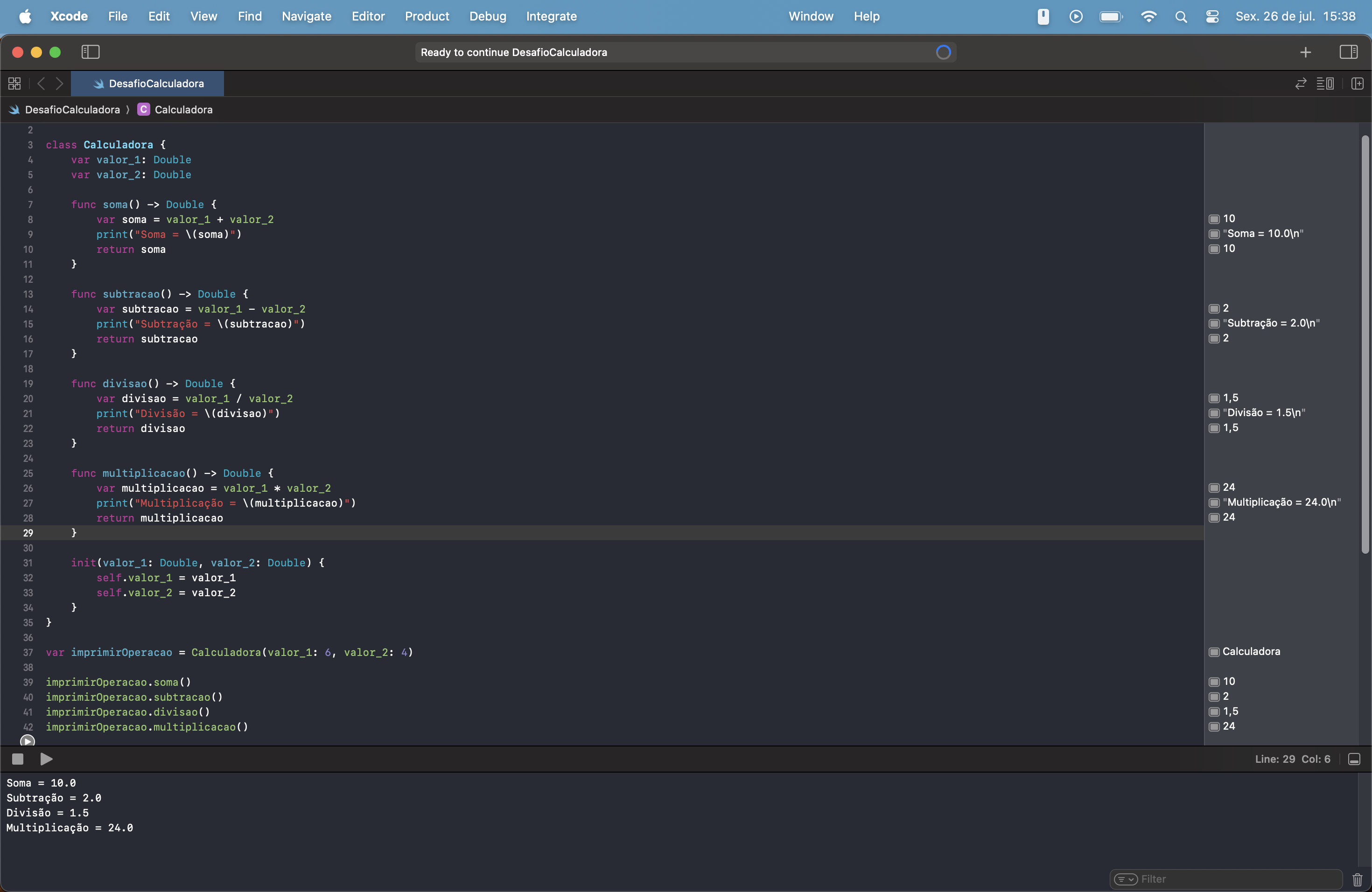Click the date and time clock
The height and width of the screenshot is (892, 1372).
(1295, 16)
